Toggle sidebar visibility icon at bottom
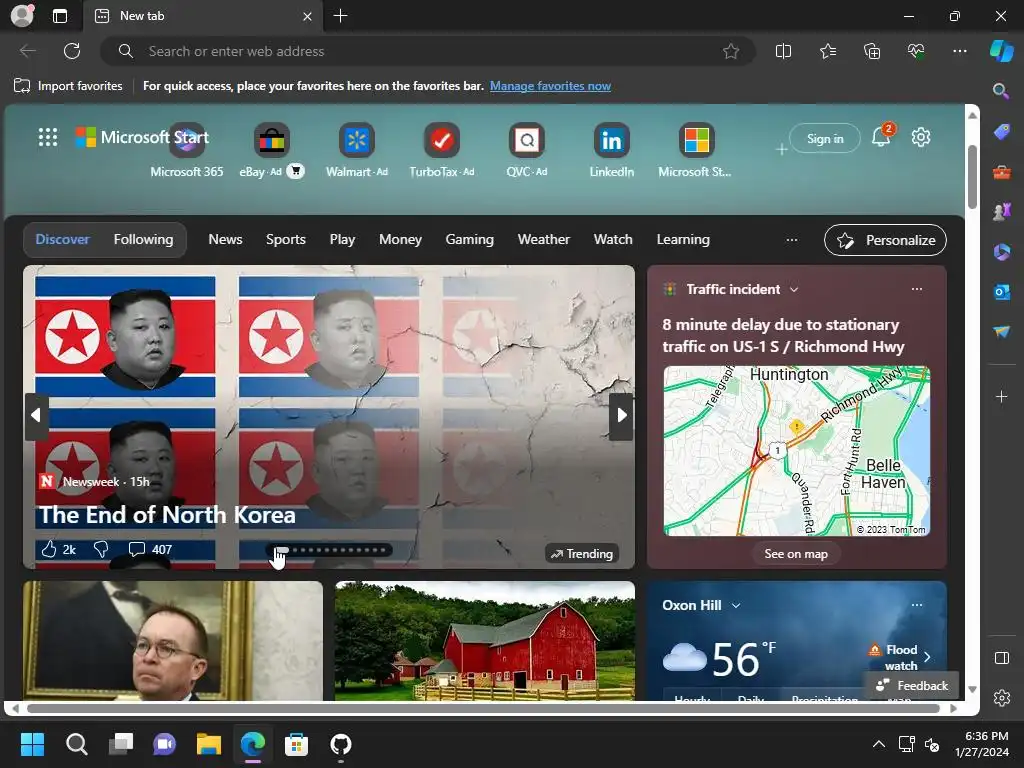 click(x=1002, y=658)
